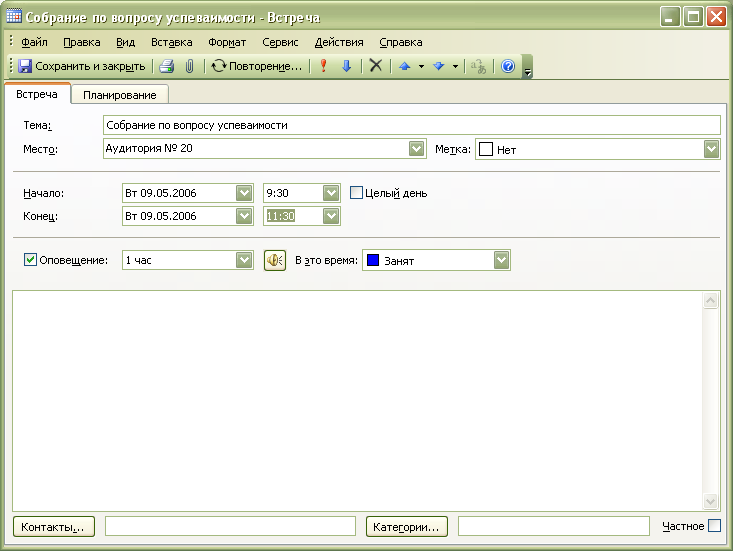Select the Встреча tab
Screen dimensions: 733x551
37,94
